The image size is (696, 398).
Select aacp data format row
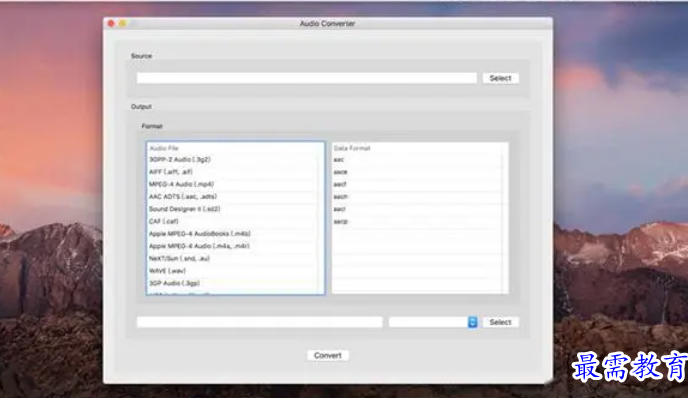(x=417, y=221)
